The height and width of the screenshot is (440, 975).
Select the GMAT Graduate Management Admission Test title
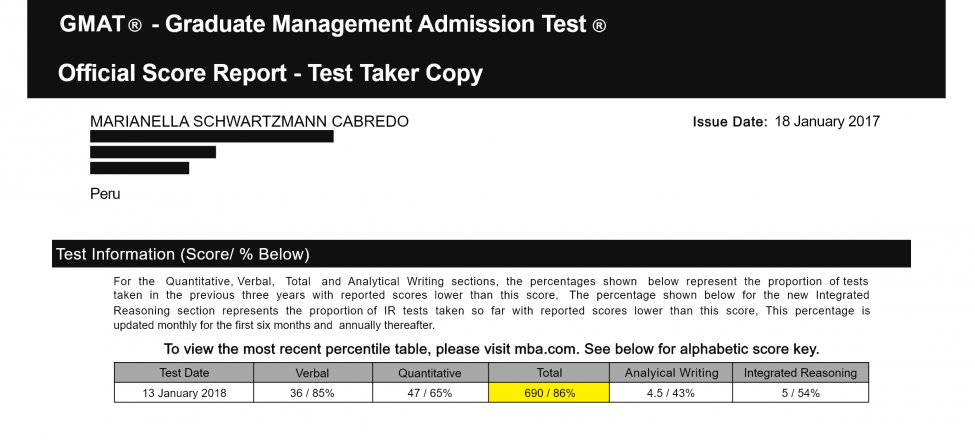coord(332,25)
